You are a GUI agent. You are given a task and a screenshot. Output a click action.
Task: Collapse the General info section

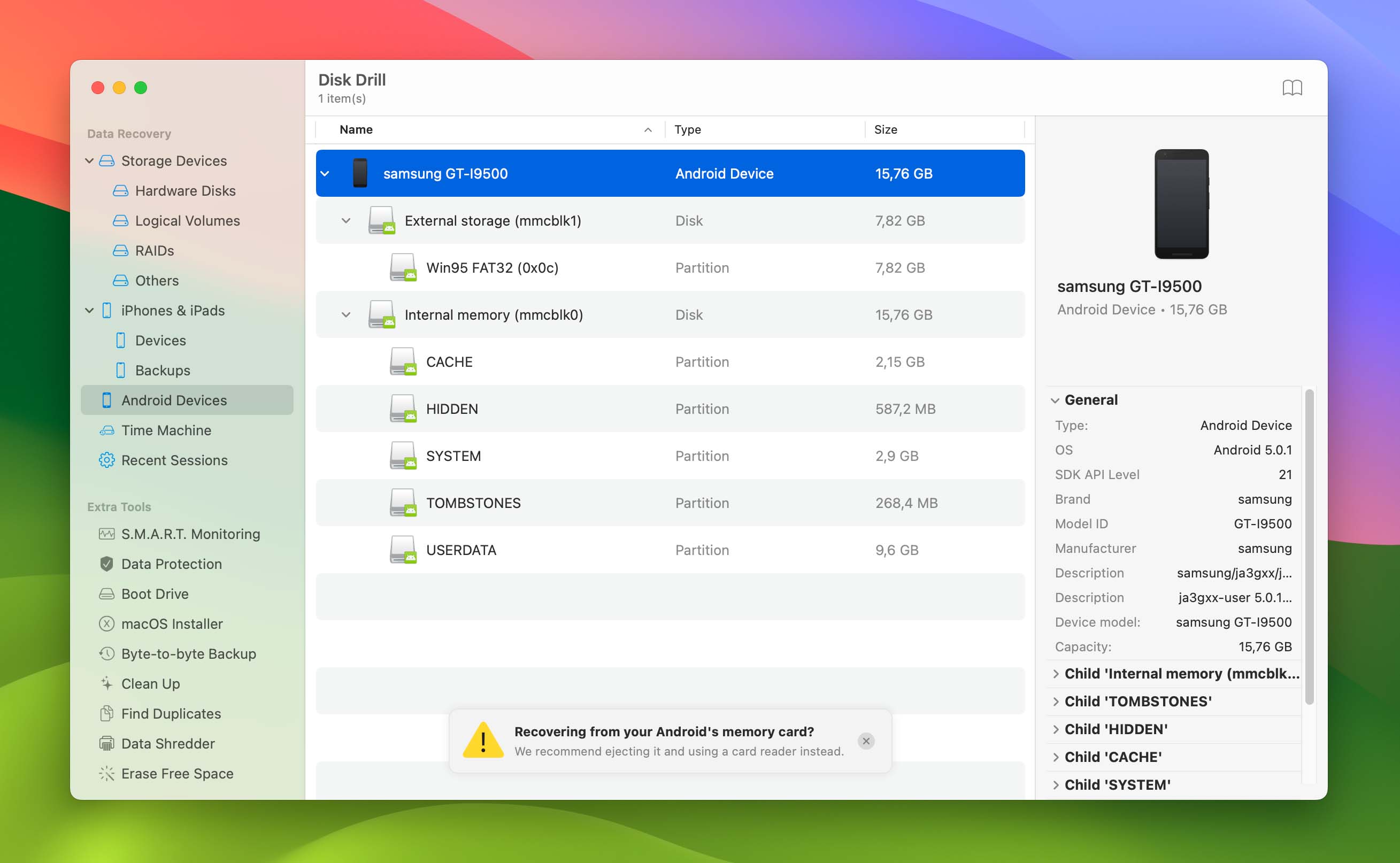[1055, 400]
